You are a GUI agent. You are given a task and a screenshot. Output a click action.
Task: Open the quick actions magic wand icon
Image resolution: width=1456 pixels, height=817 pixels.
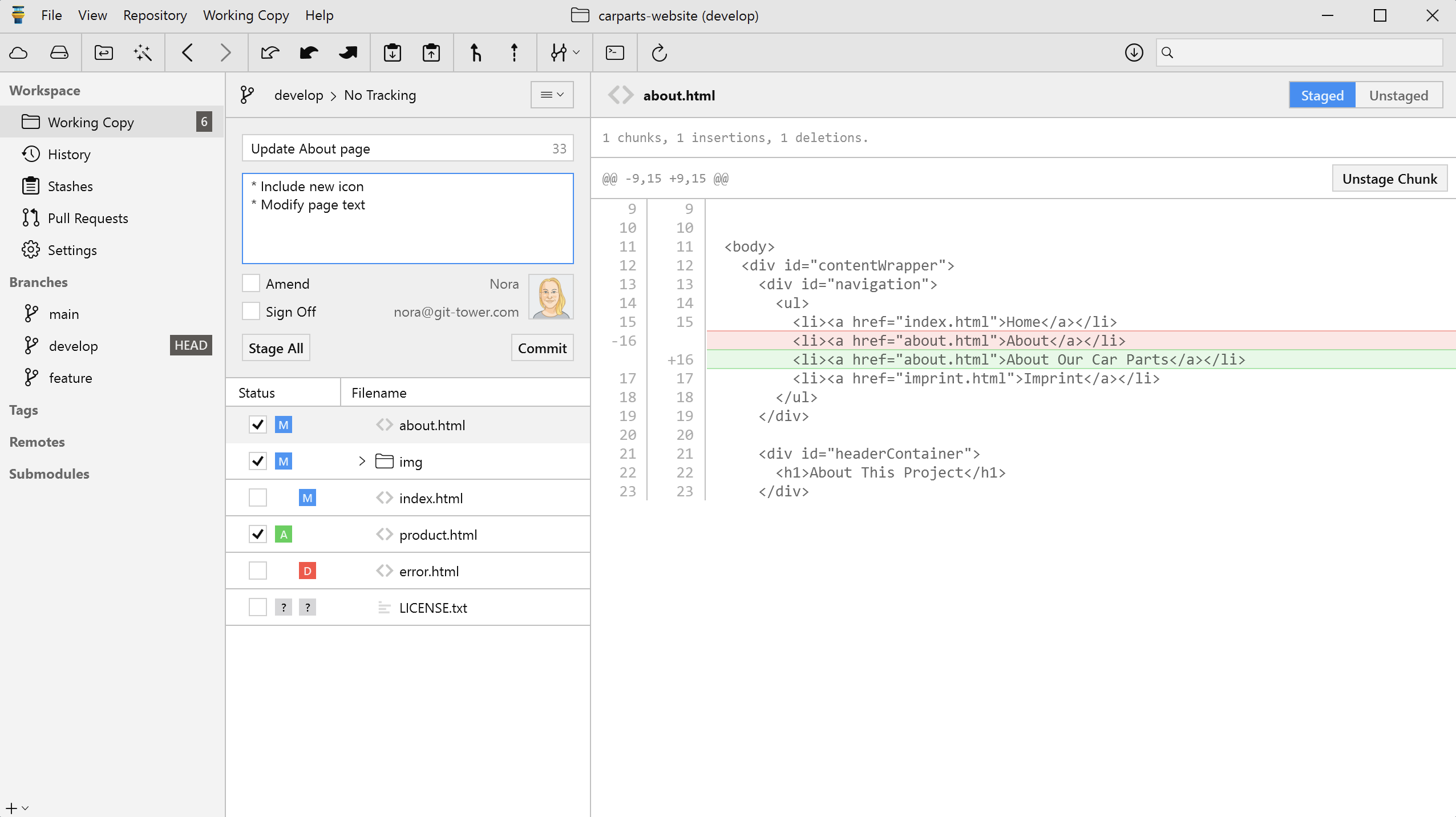coord(143,53)
